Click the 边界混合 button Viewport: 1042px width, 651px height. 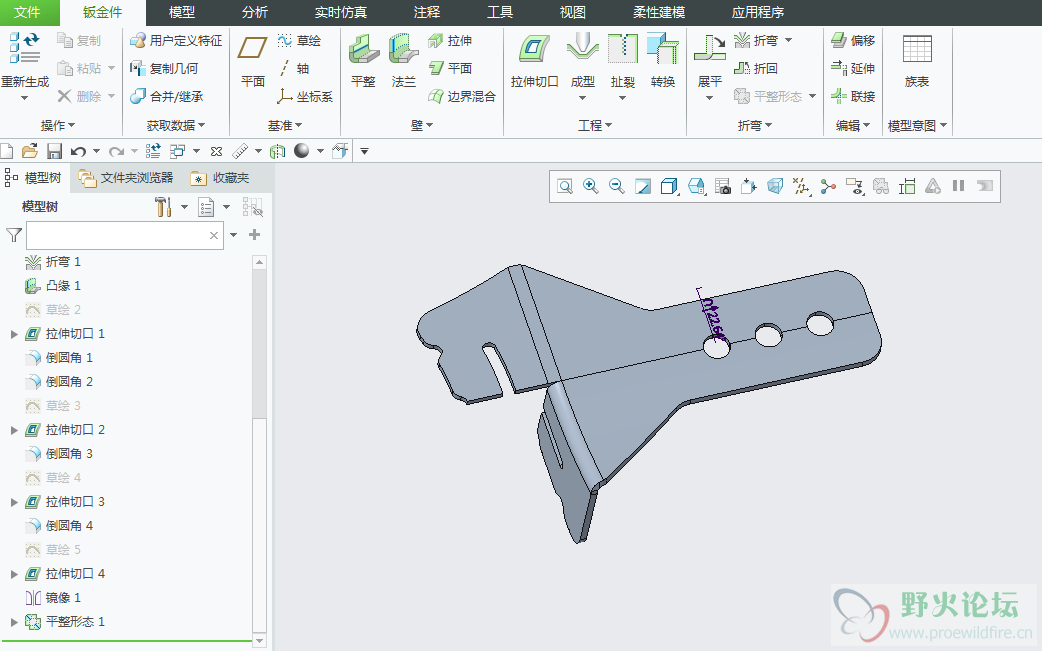point(462,97)
